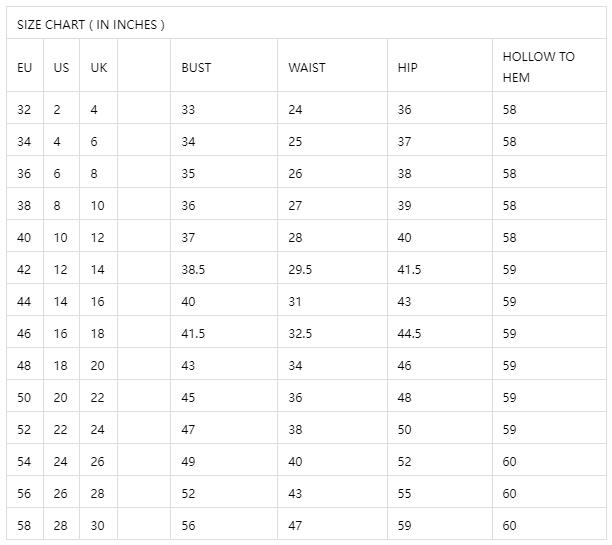The image size is (612, 545).
Task: Select bust value 56 in last row
Action: pyautogui.click(x=188, y=525)
